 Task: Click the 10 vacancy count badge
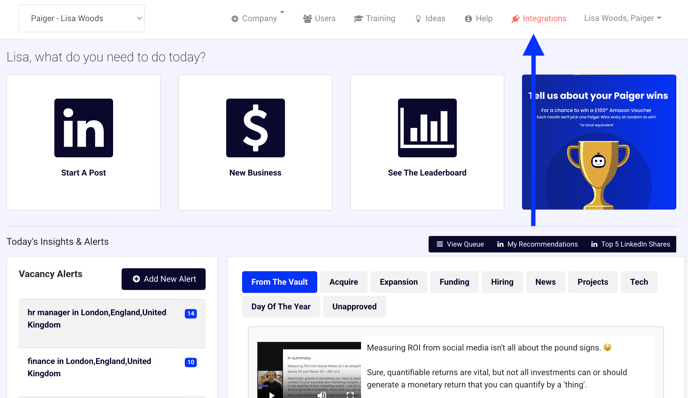click(190, 362)
